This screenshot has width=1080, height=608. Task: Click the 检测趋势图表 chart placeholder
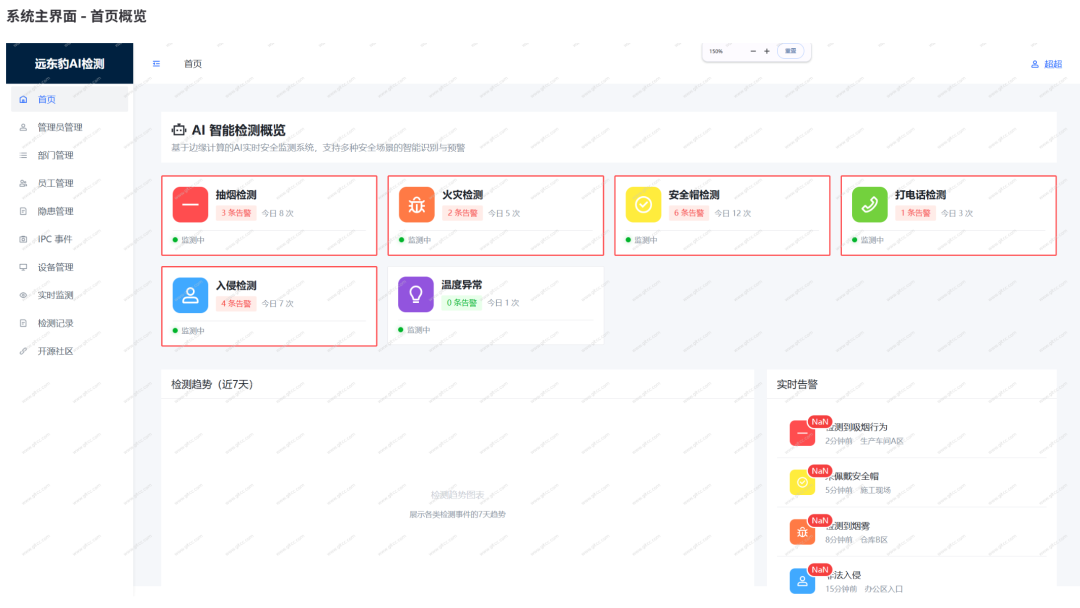[457, 495]
